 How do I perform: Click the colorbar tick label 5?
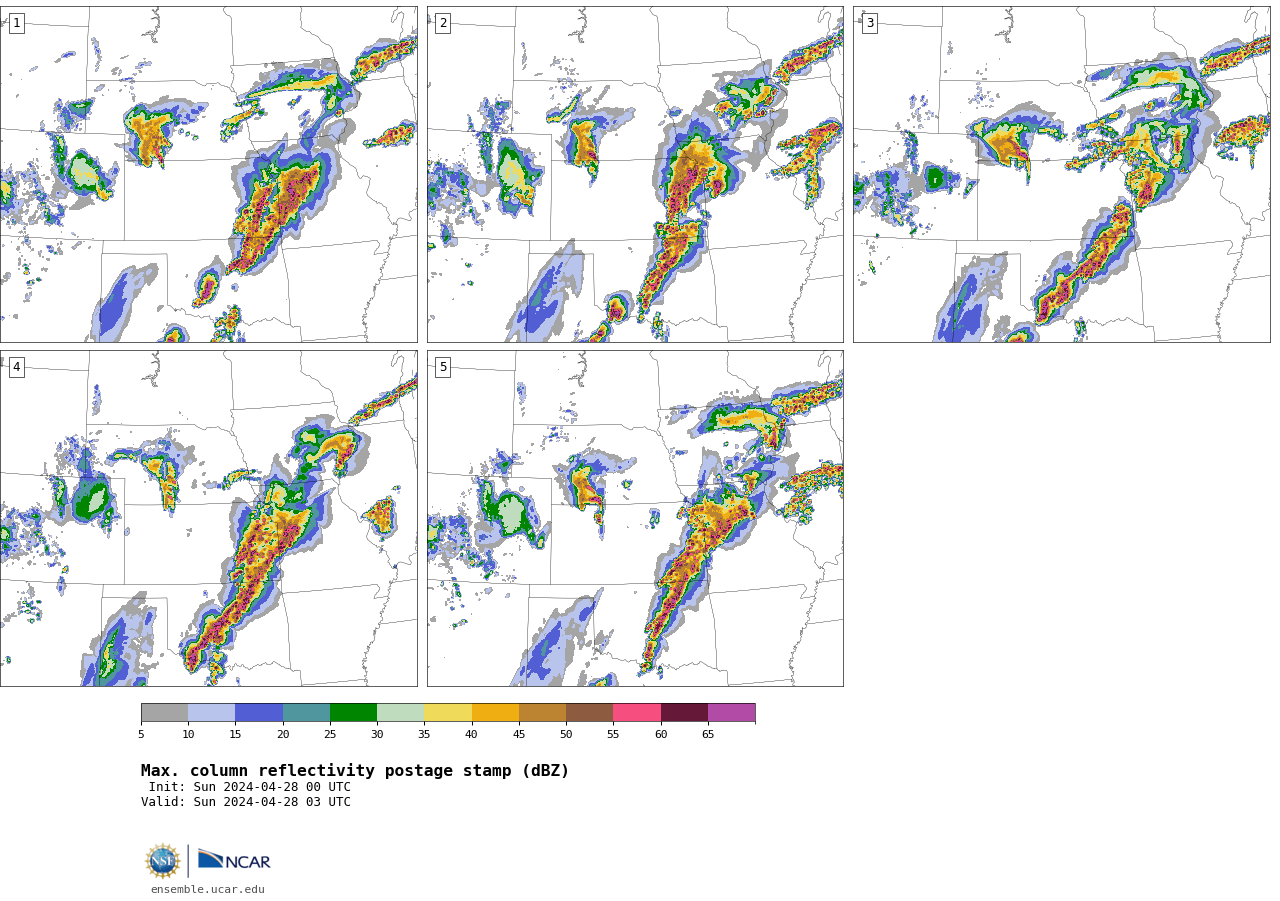pyautogui.click(x=141, y=735)
